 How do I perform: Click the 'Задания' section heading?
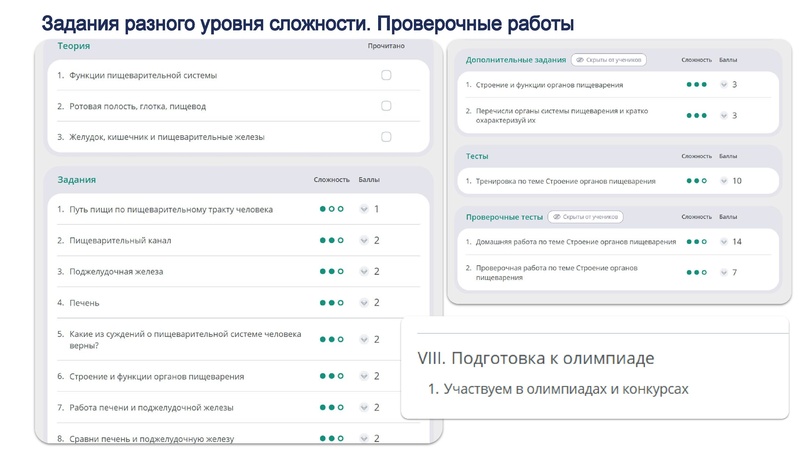pyautogui.click(x=77, y=180)
